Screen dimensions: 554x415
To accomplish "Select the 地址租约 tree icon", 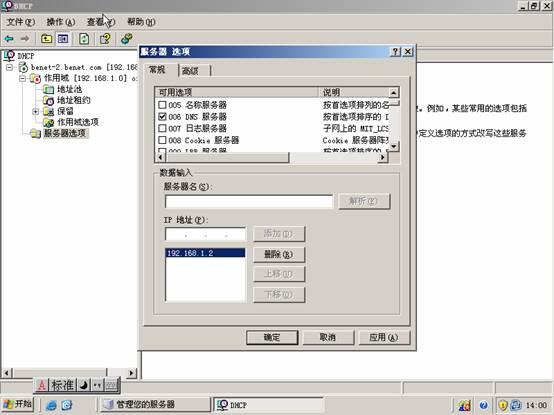I will 48,100.
